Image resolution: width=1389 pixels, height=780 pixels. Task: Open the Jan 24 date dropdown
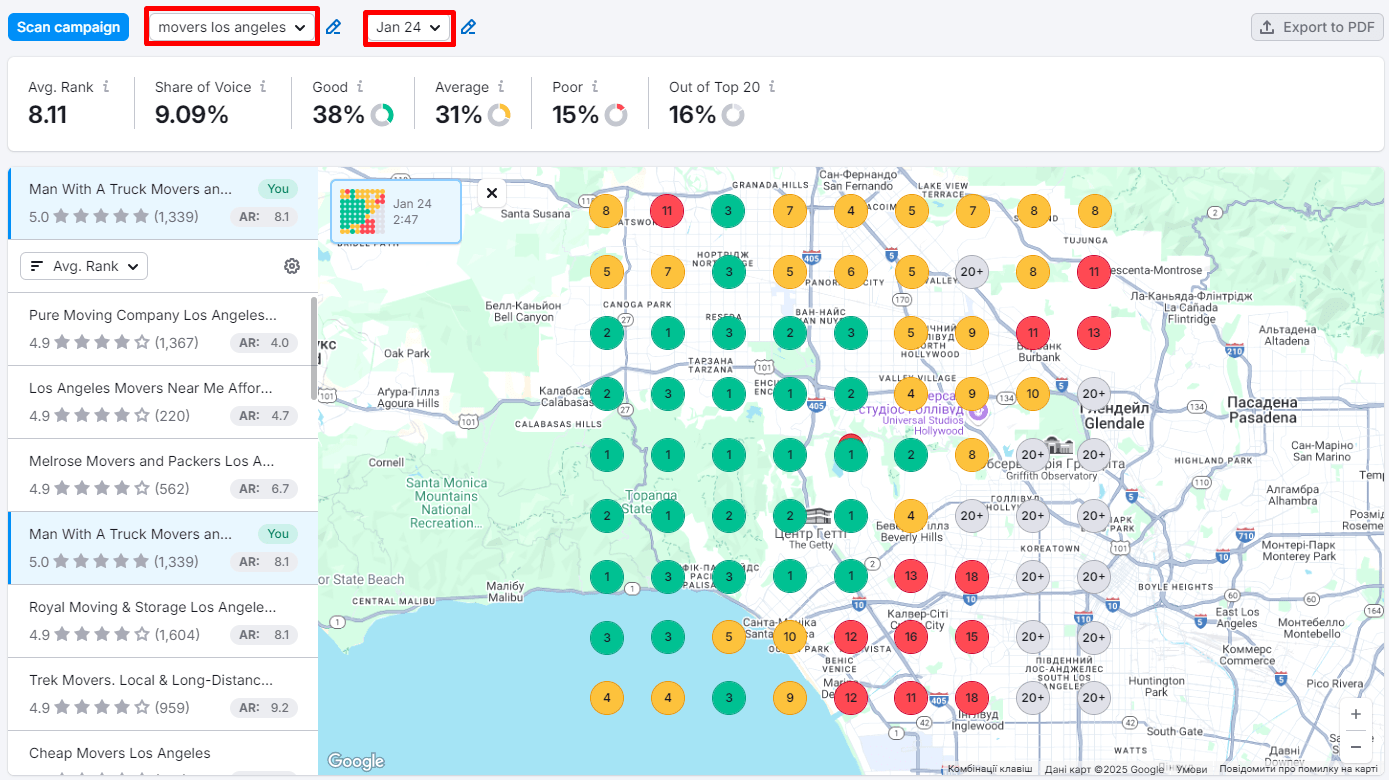[x=409, y=27]
